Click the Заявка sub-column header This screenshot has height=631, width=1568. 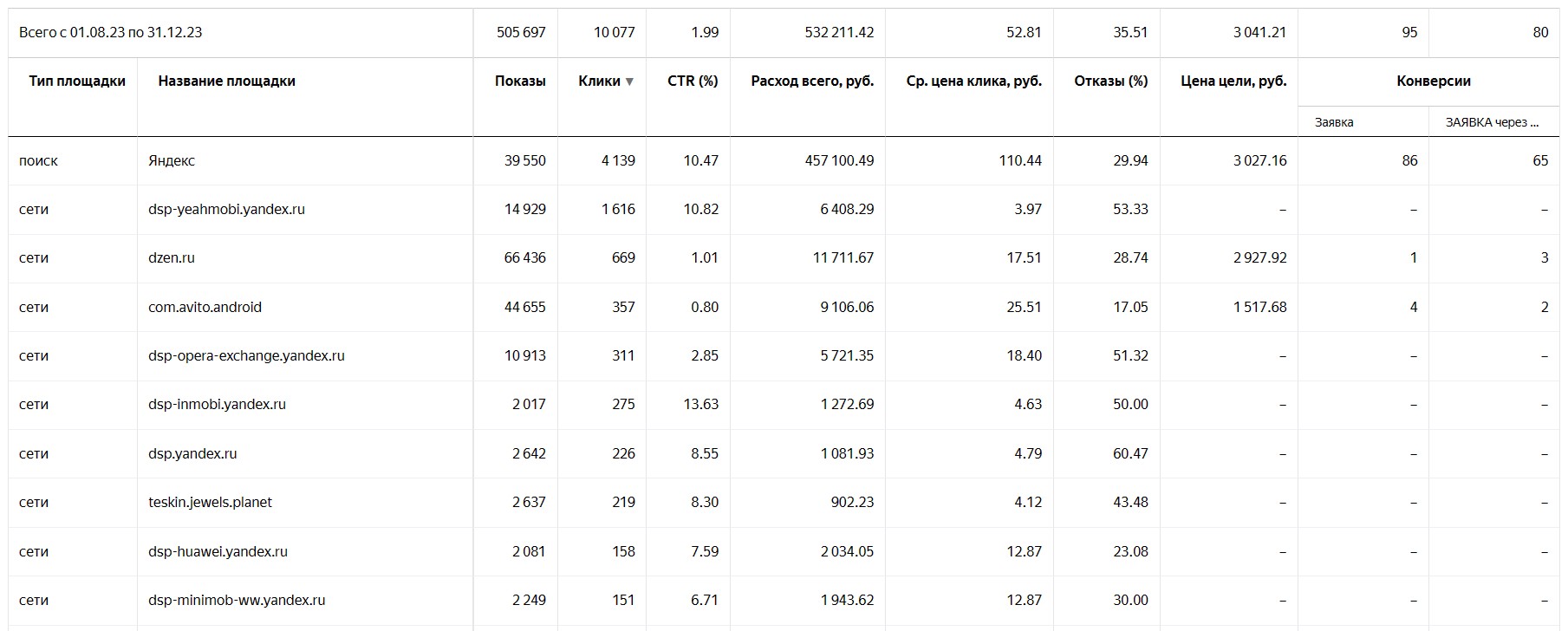pos(1334,122)
